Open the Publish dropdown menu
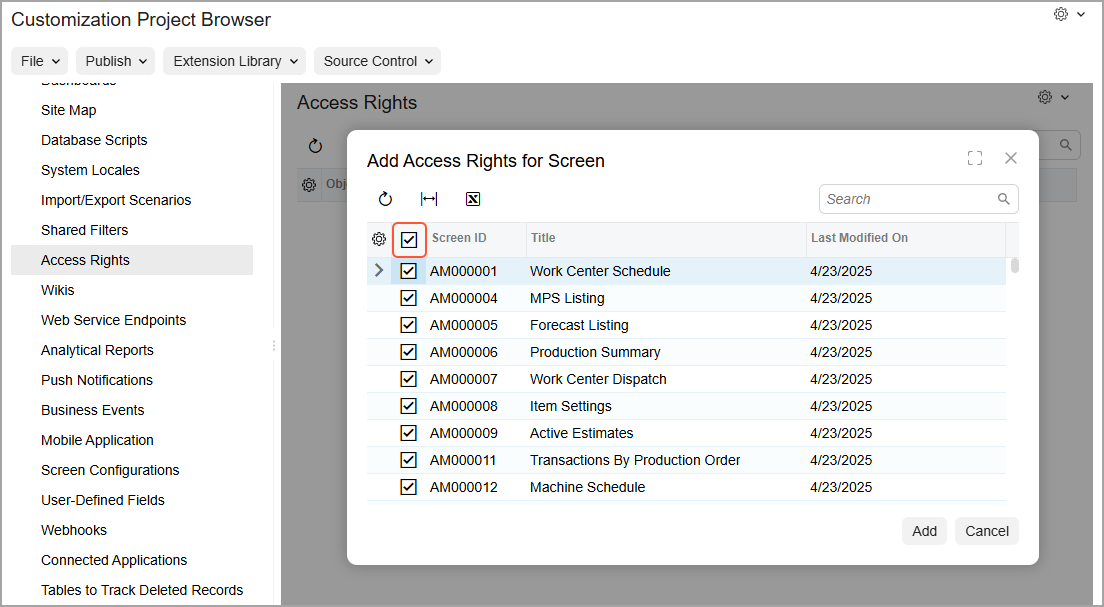This screenshot has width=1104, height=607. click(115, 61)
